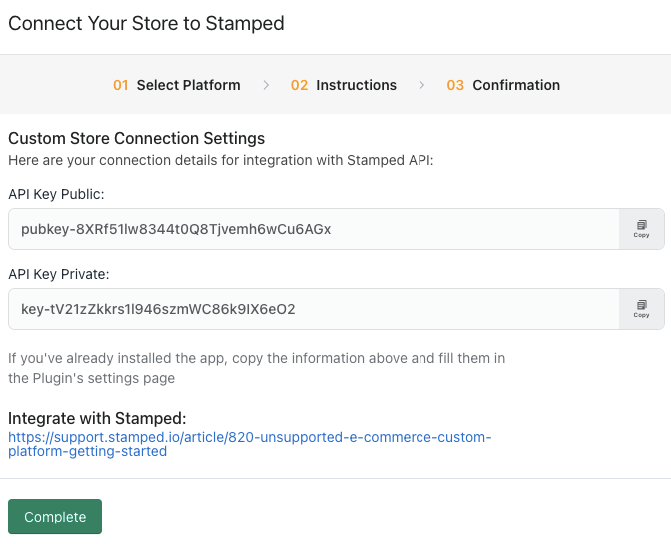Click the chevron before Confirmation step

422,85
